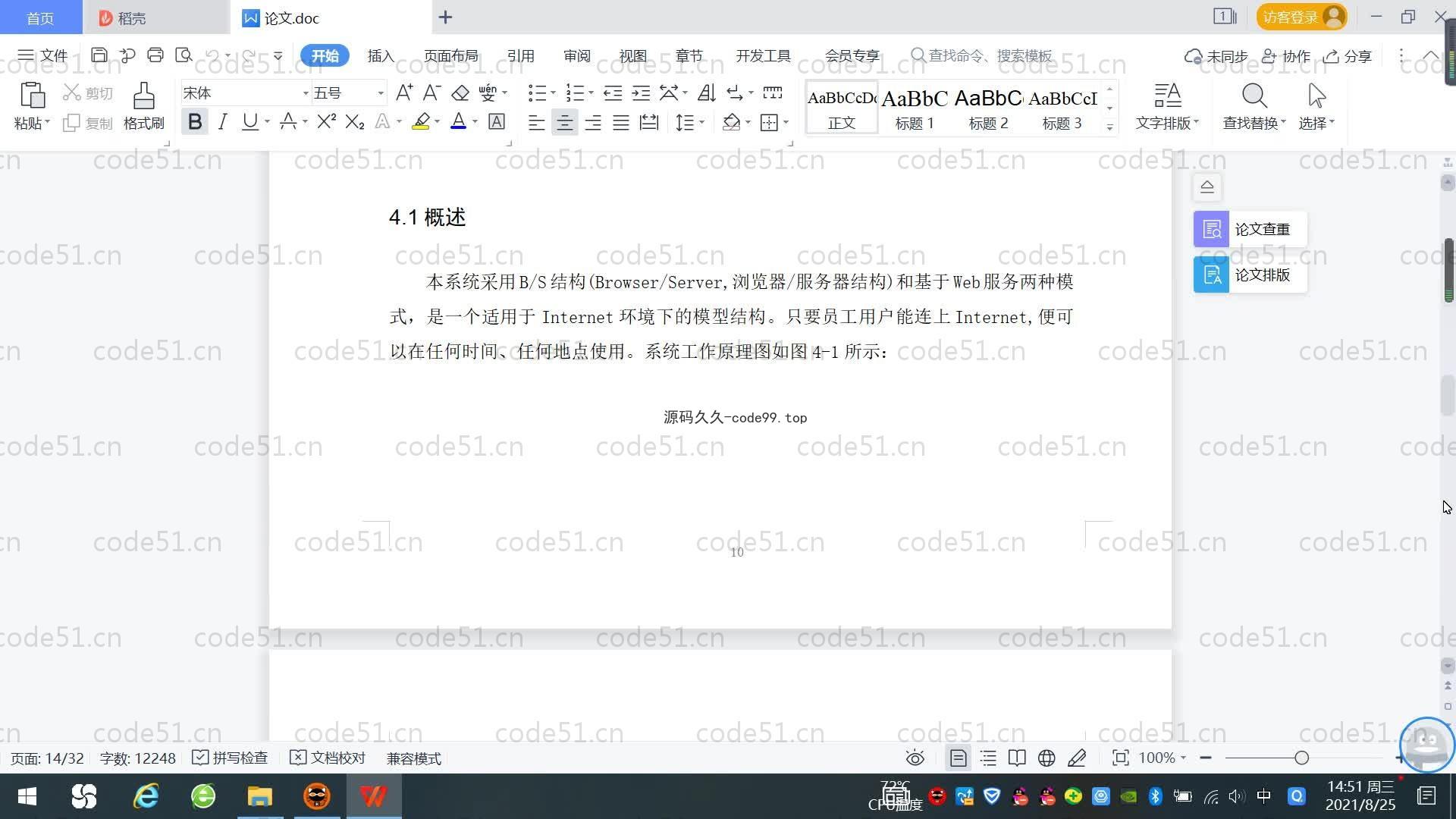Click the font color A swatch
1456x819 pixels.
pyautogui.click(x=458, y=121)
